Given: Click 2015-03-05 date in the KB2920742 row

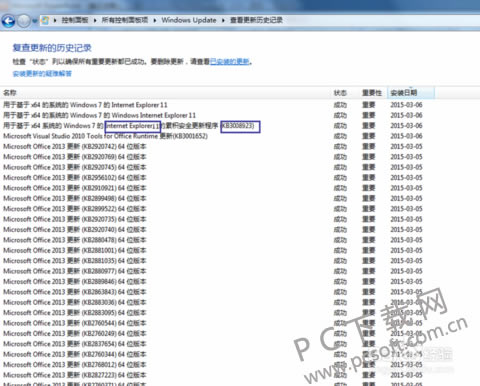Looking at the screenshot, I should [x=406, y=146].
